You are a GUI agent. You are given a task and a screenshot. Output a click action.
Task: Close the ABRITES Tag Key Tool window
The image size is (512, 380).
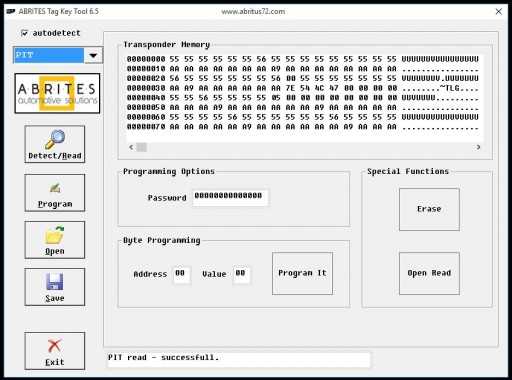(499, 11)
